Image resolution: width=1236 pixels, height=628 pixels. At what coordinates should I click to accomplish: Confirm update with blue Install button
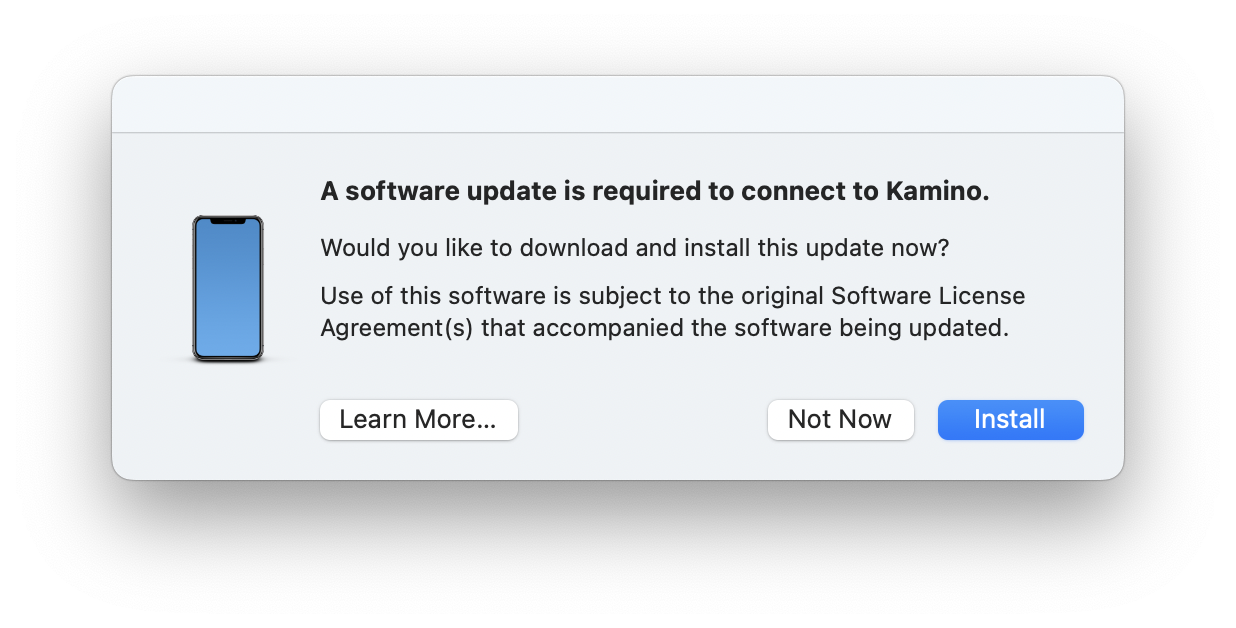point(1010,419)
